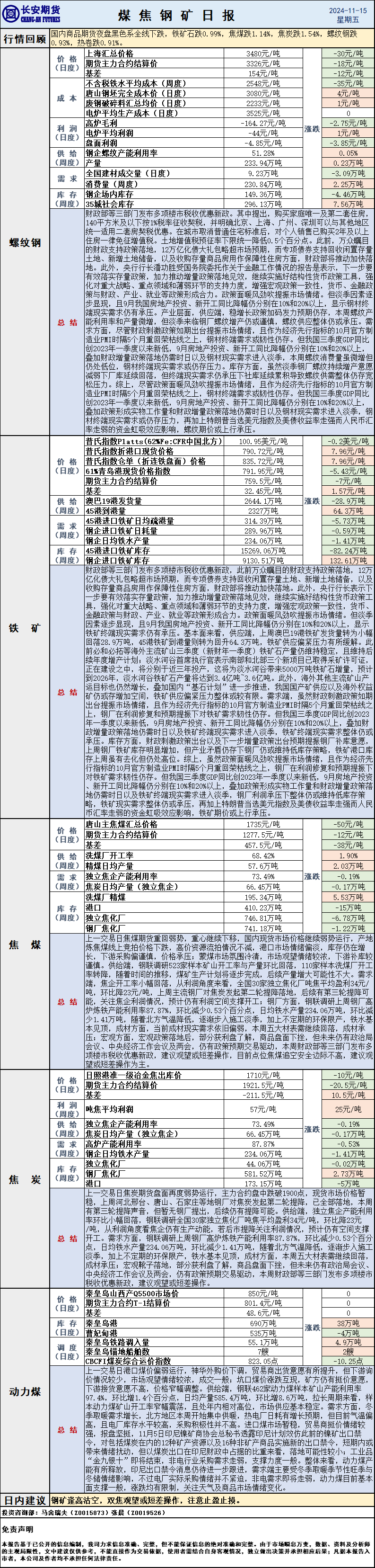Select the 高炉产能利用率 value 87.87%
375x1568 pixels.
[x=263, y=1144]
